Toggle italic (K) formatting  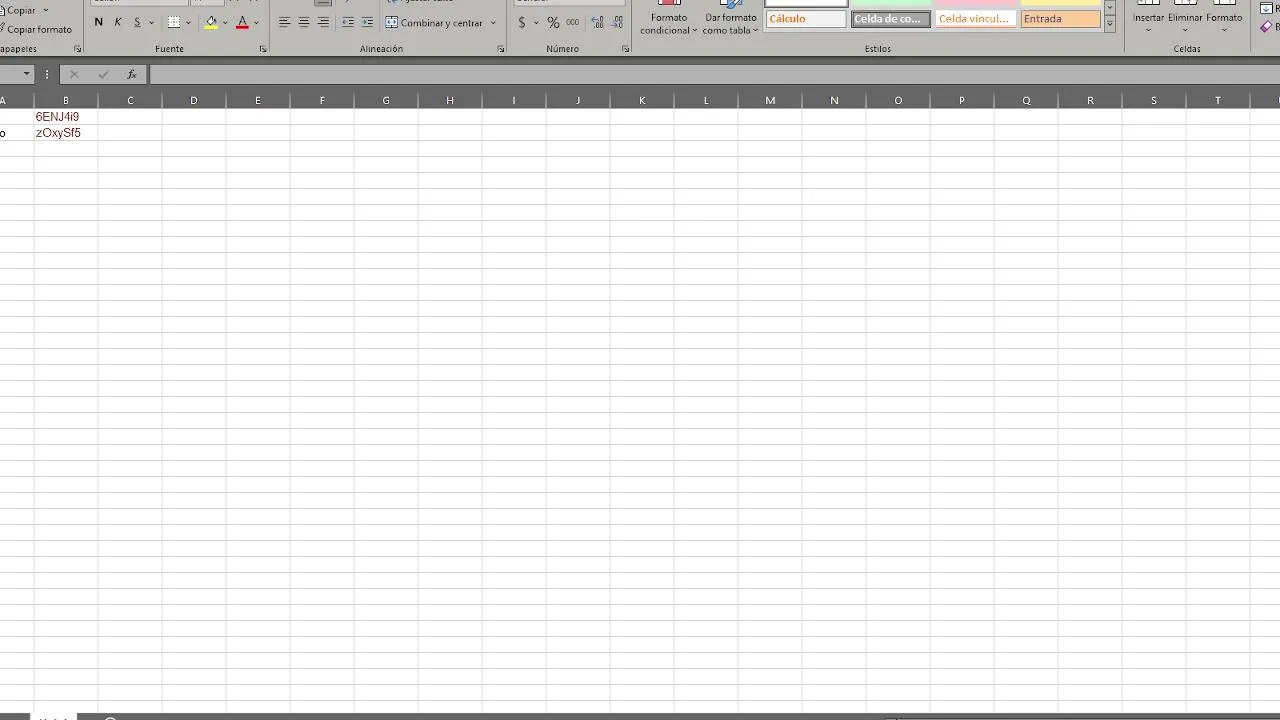pos(118,22)
